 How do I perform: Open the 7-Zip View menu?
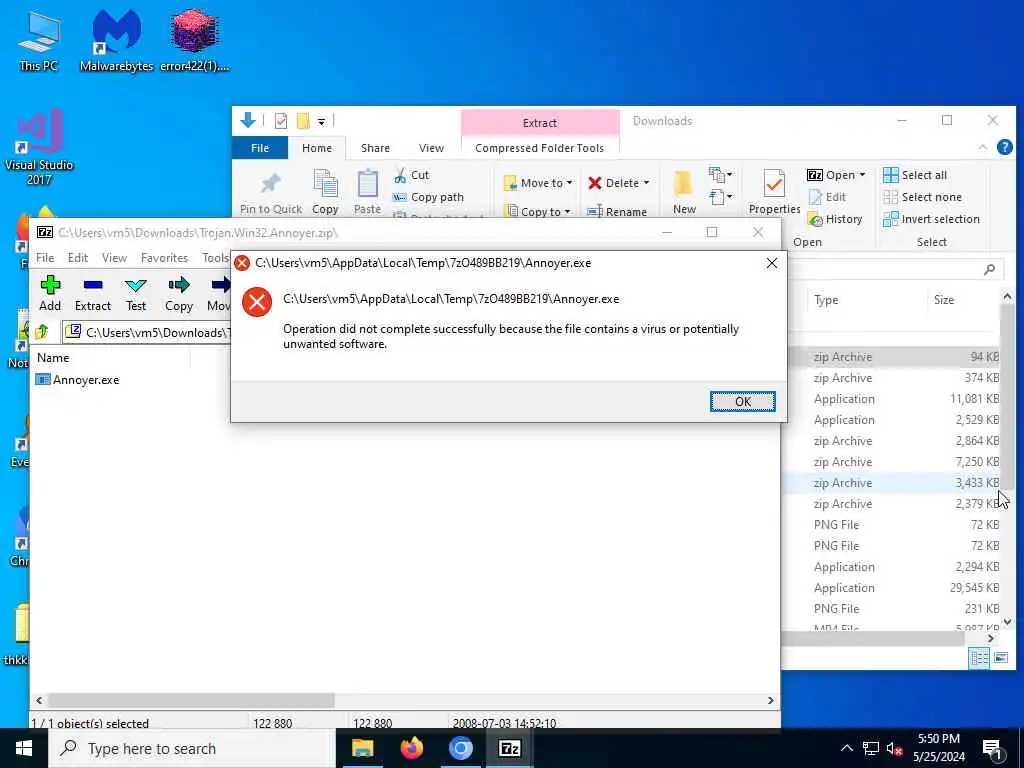(x=114, y=257)
